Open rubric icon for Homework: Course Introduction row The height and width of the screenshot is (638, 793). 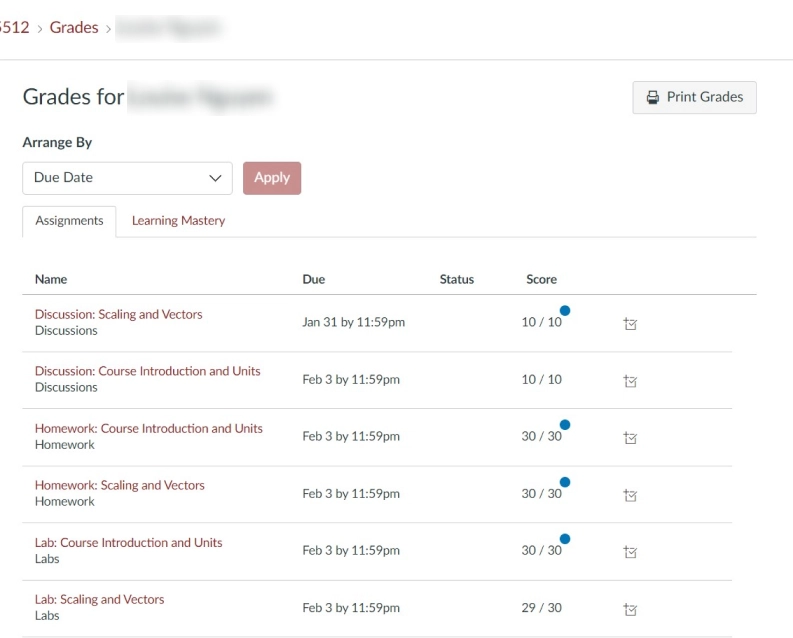[x=630, y=437]
